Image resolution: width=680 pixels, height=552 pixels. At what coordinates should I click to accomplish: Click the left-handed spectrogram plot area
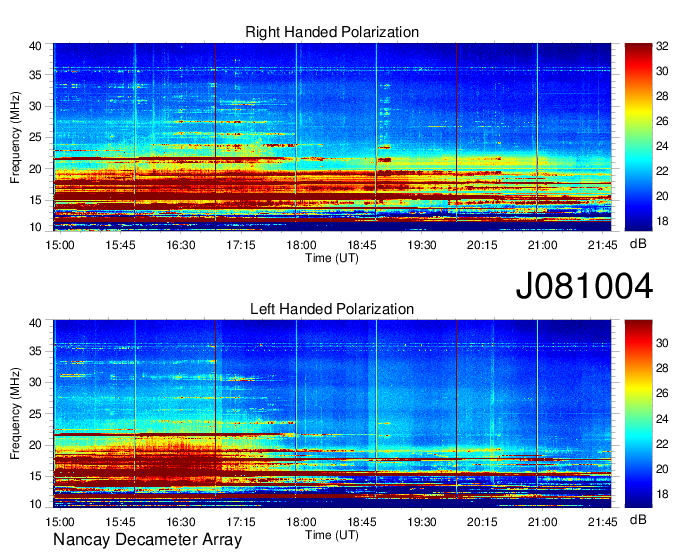point(332,414)
